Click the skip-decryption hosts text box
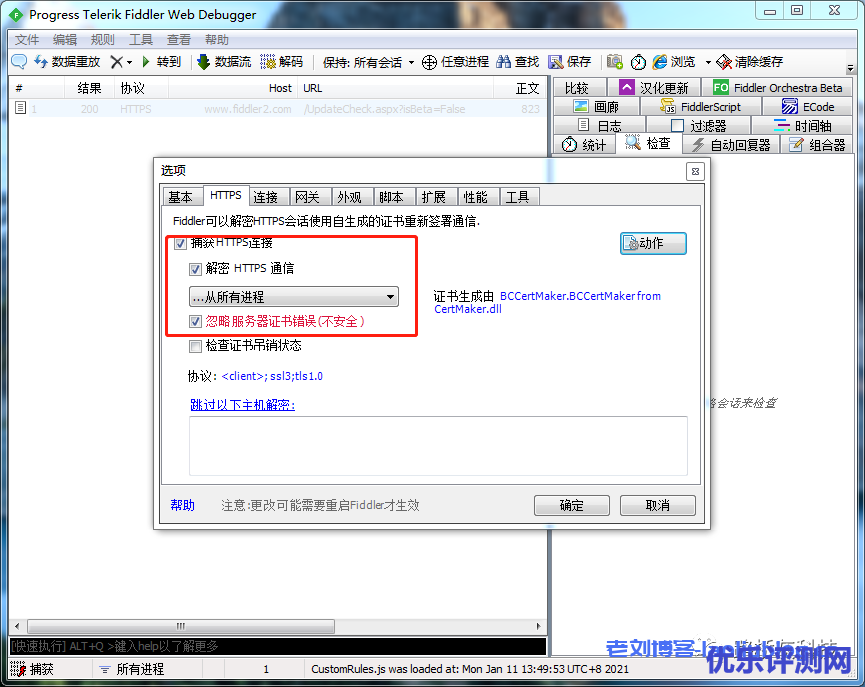 click(438, 445)
